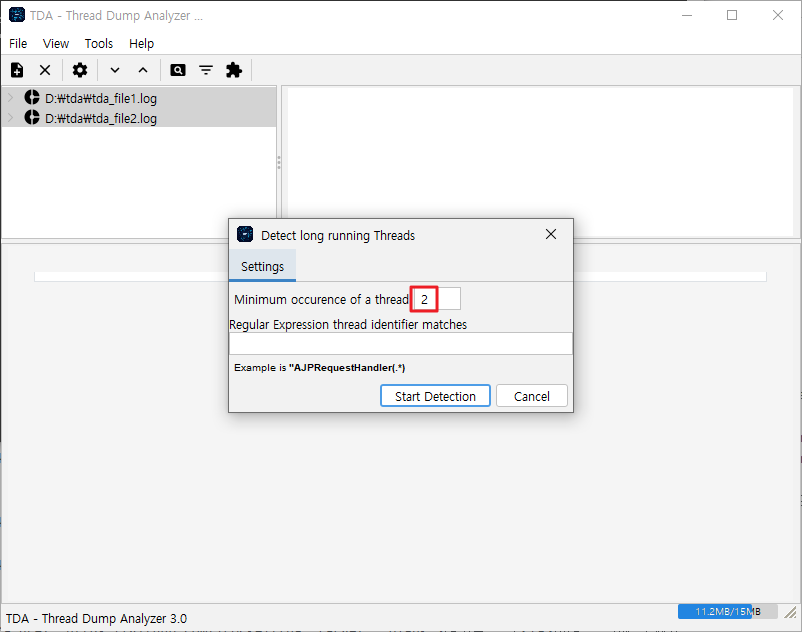
Task: Select the Settings tab in the dialog
Action: [262, 267]
